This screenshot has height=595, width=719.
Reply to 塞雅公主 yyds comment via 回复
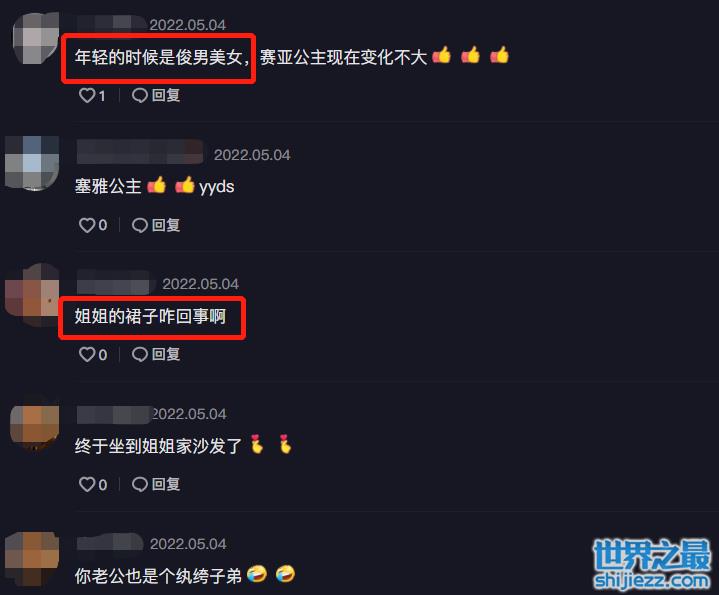(166, 225)
